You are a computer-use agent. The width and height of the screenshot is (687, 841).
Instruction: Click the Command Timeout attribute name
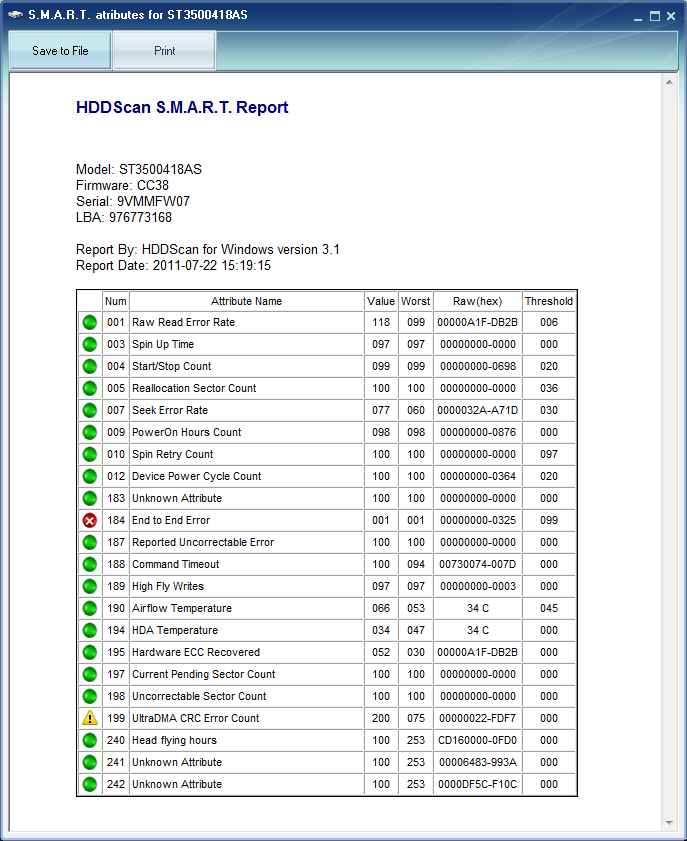175,564
